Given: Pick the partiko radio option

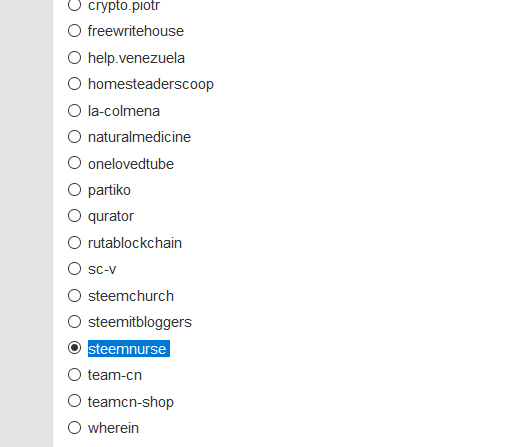Looking at the screenshot, I should point(74,190).
